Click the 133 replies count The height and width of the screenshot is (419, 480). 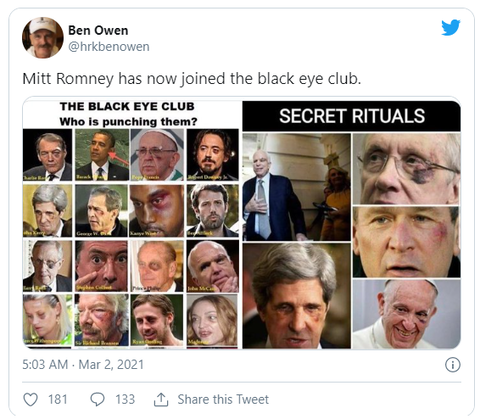click(x=125, y=399)
